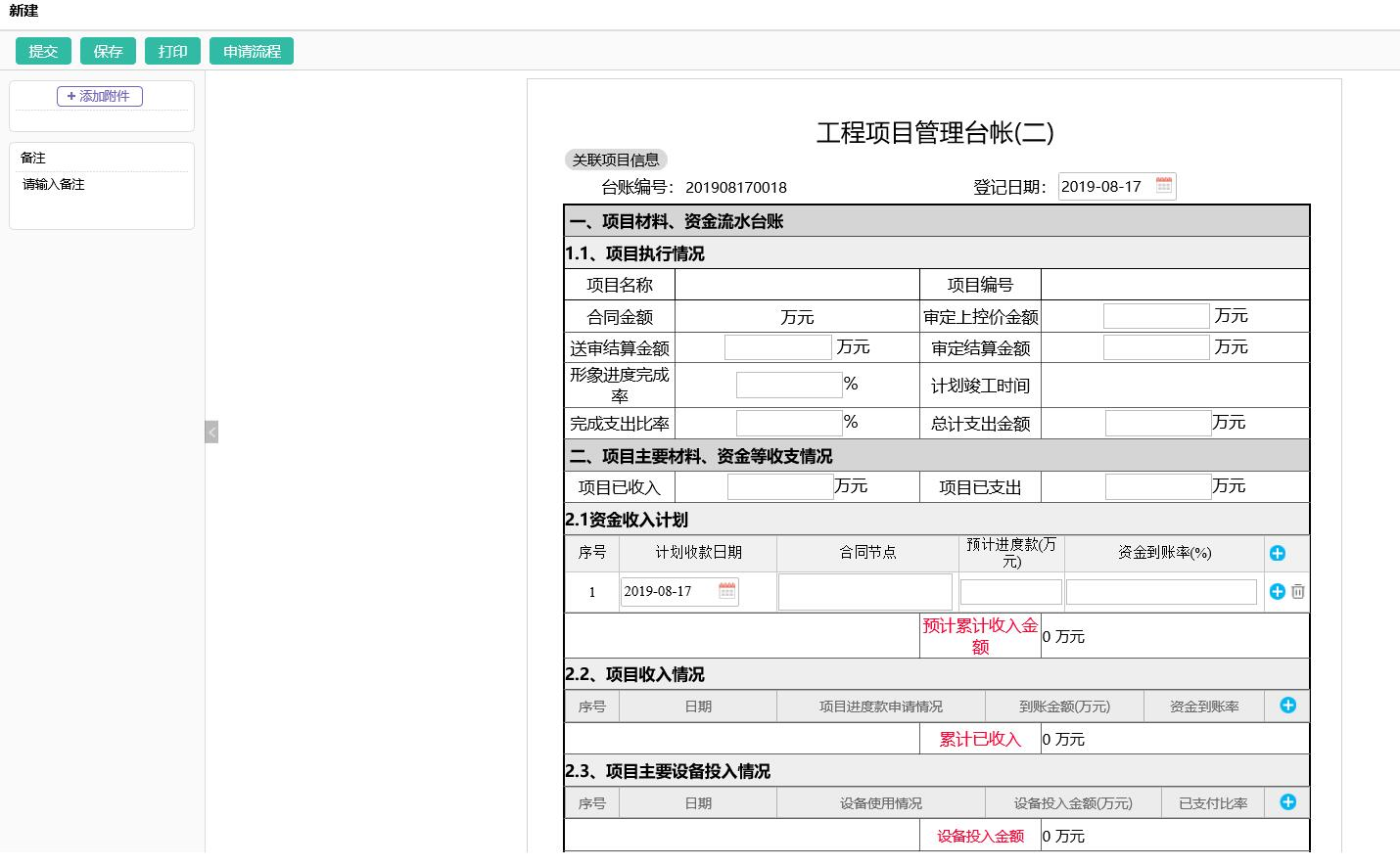1400x866 pixels.
Task: Click 添加附件 to attach a file
Action: point(100,96)
